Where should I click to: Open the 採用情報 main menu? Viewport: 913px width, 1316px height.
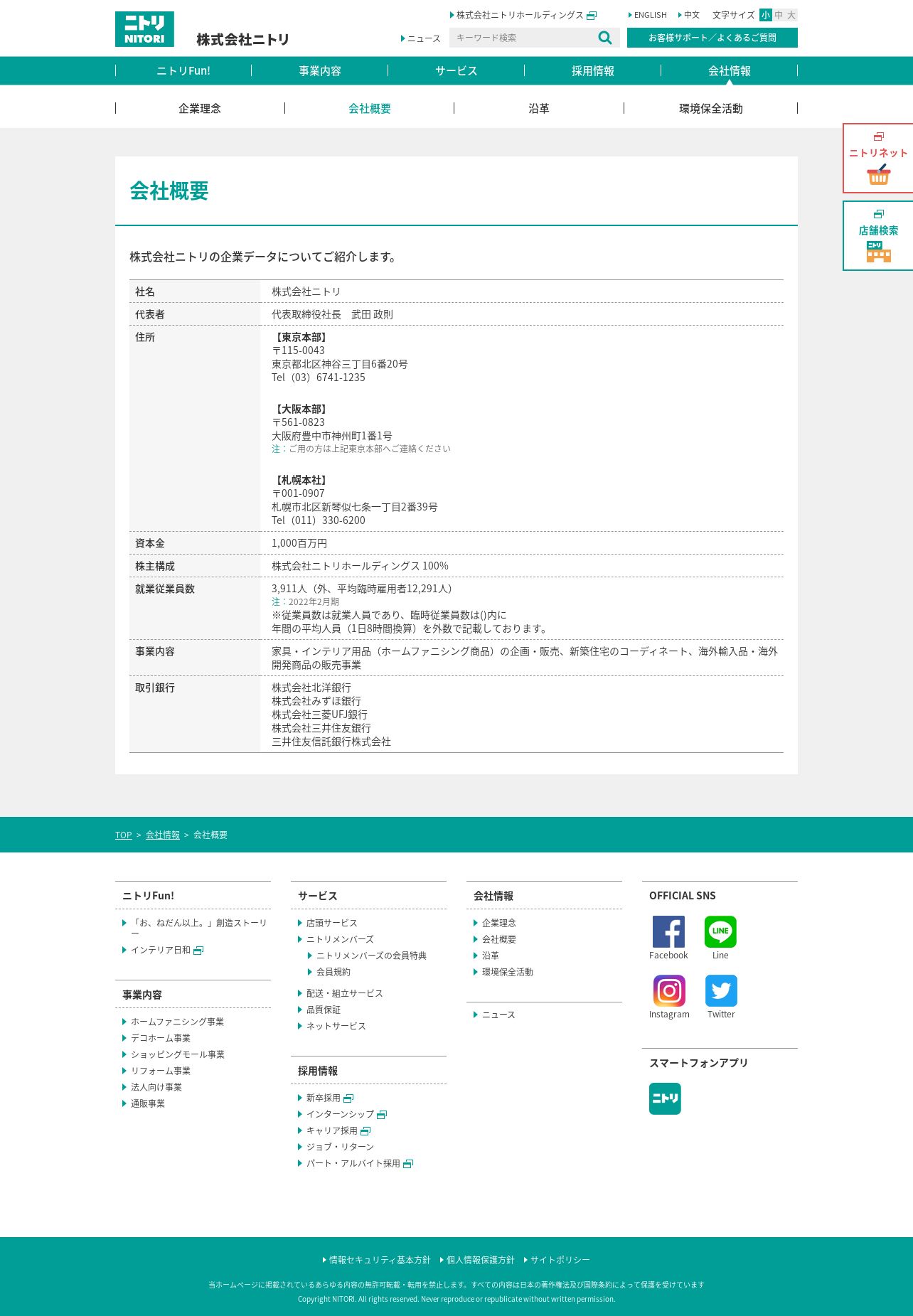coord(593,70)
